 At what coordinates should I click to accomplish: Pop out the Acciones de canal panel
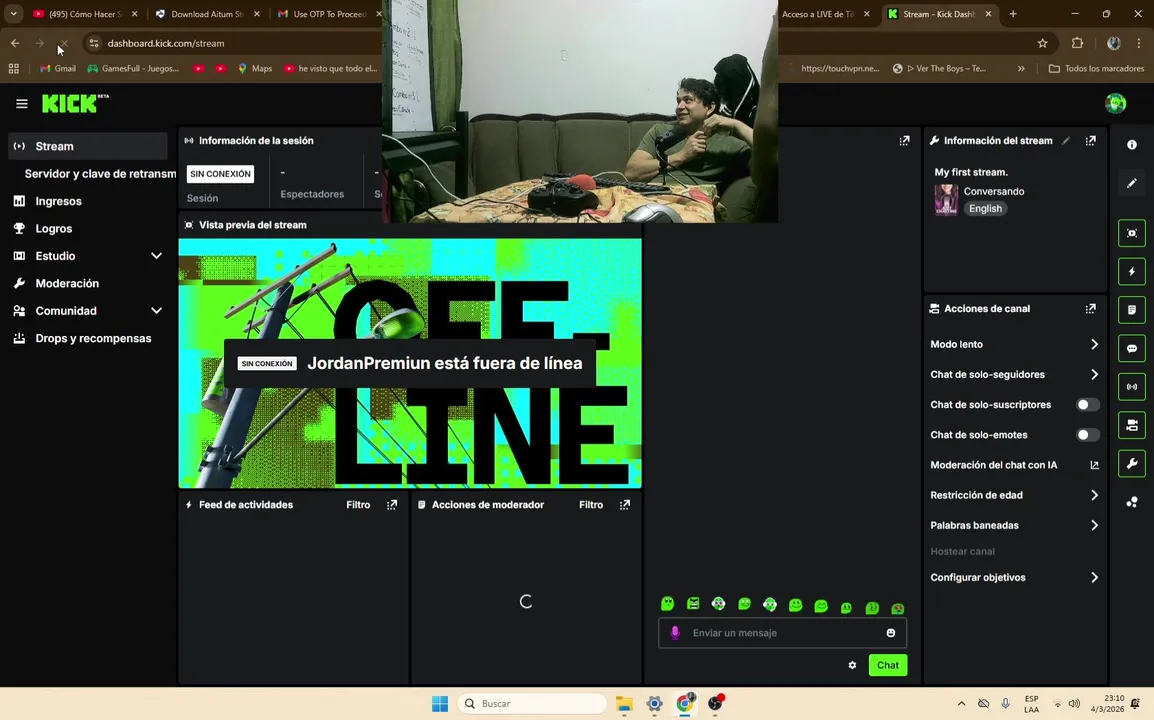pos(1090,308)
